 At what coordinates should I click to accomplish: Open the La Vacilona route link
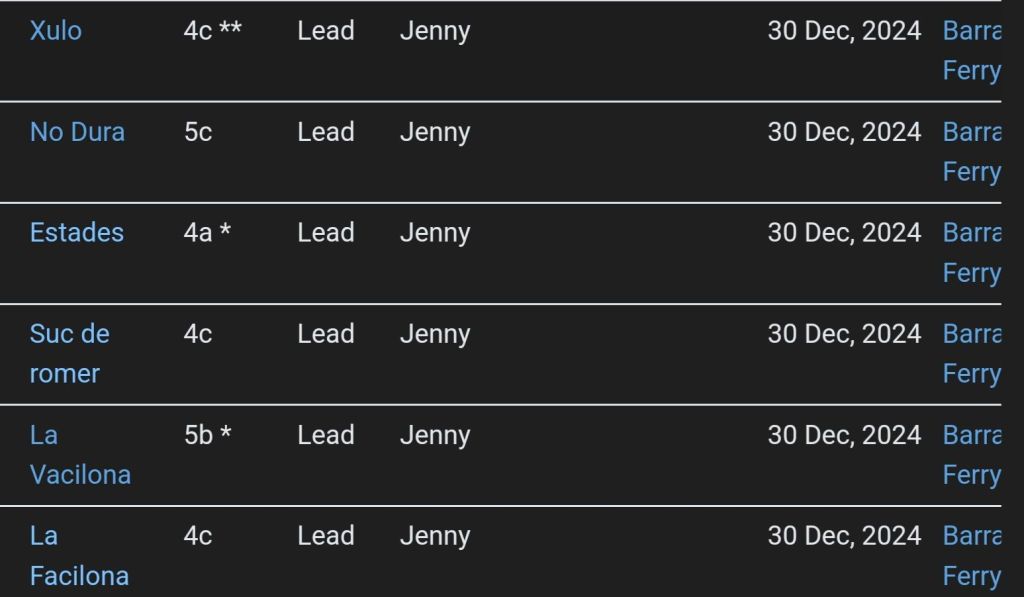(x=80, y=455)
